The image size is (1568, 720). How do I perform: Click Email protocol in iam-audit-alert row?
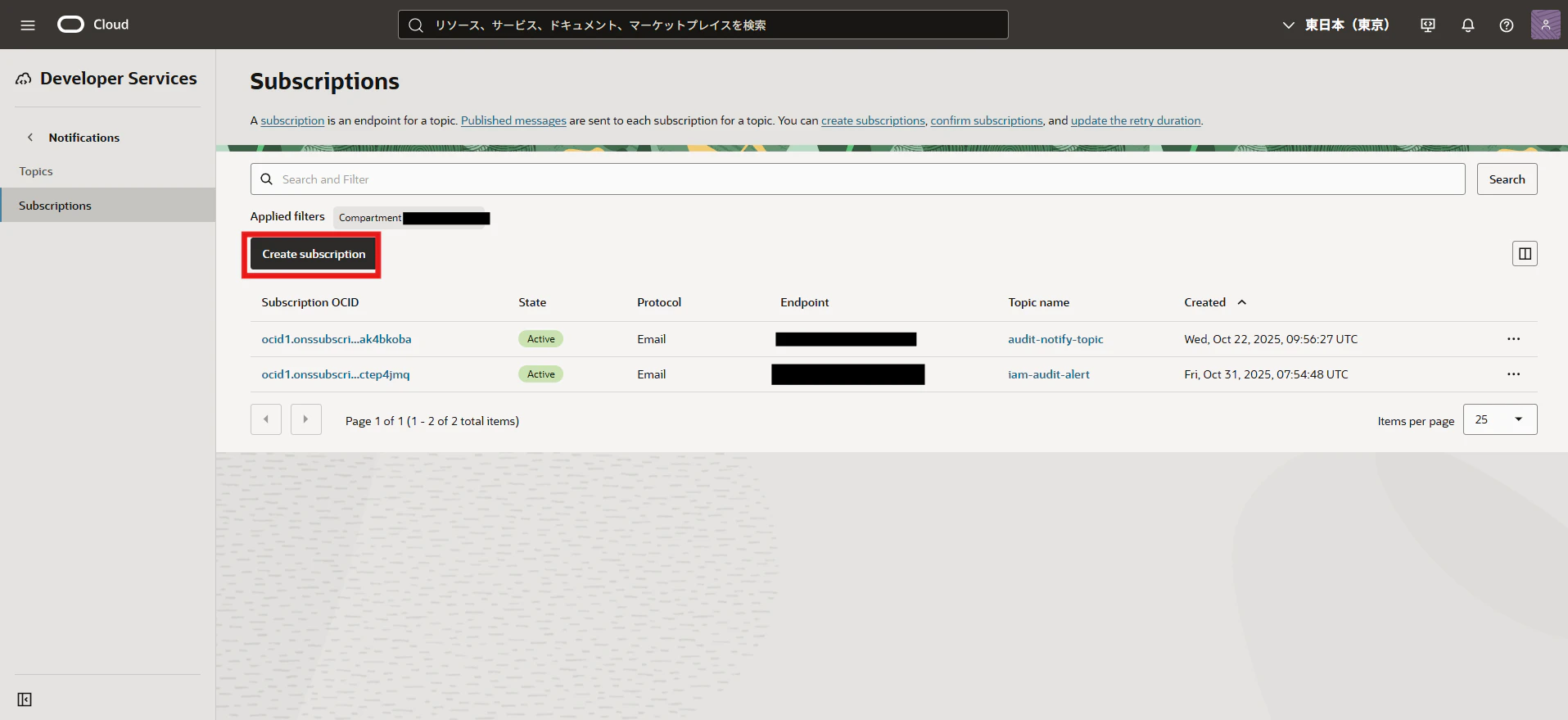coord(652,374)
